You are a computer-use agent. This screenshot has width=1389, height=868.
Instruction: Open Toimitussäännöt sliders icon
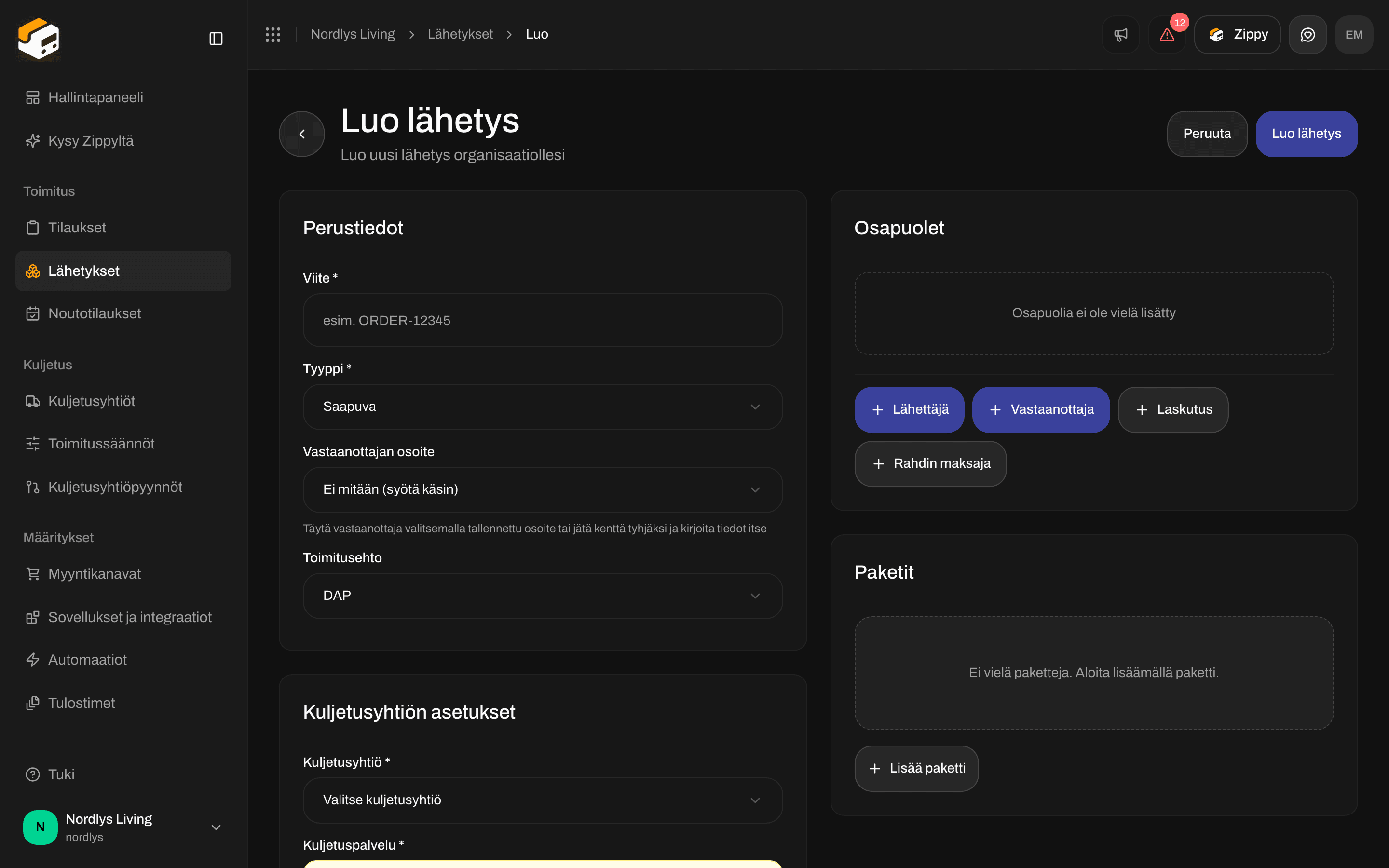click(x=33, y=443)
